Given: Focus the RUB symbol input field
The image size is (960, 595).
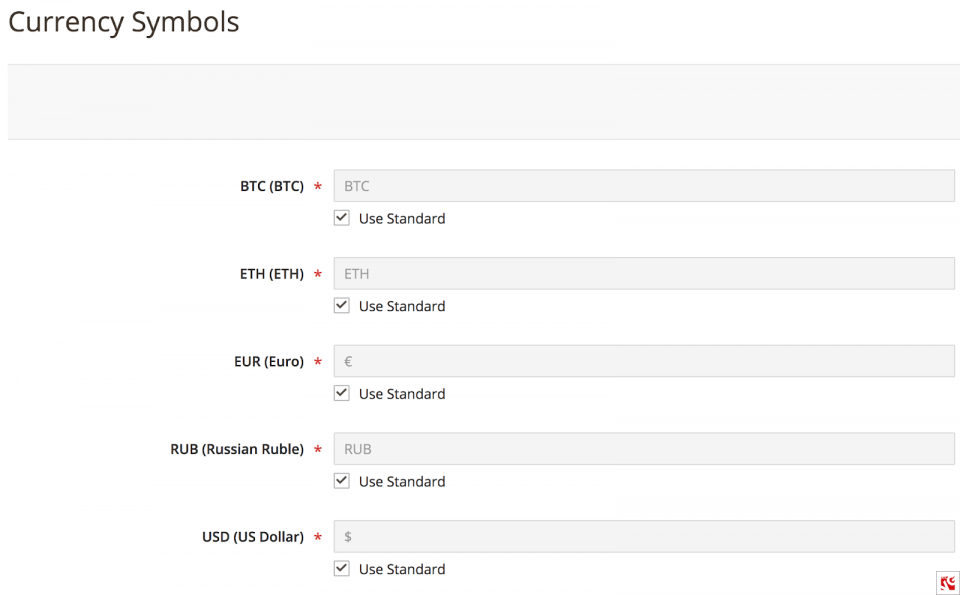Looking at the screenshot, I should 644,448.
